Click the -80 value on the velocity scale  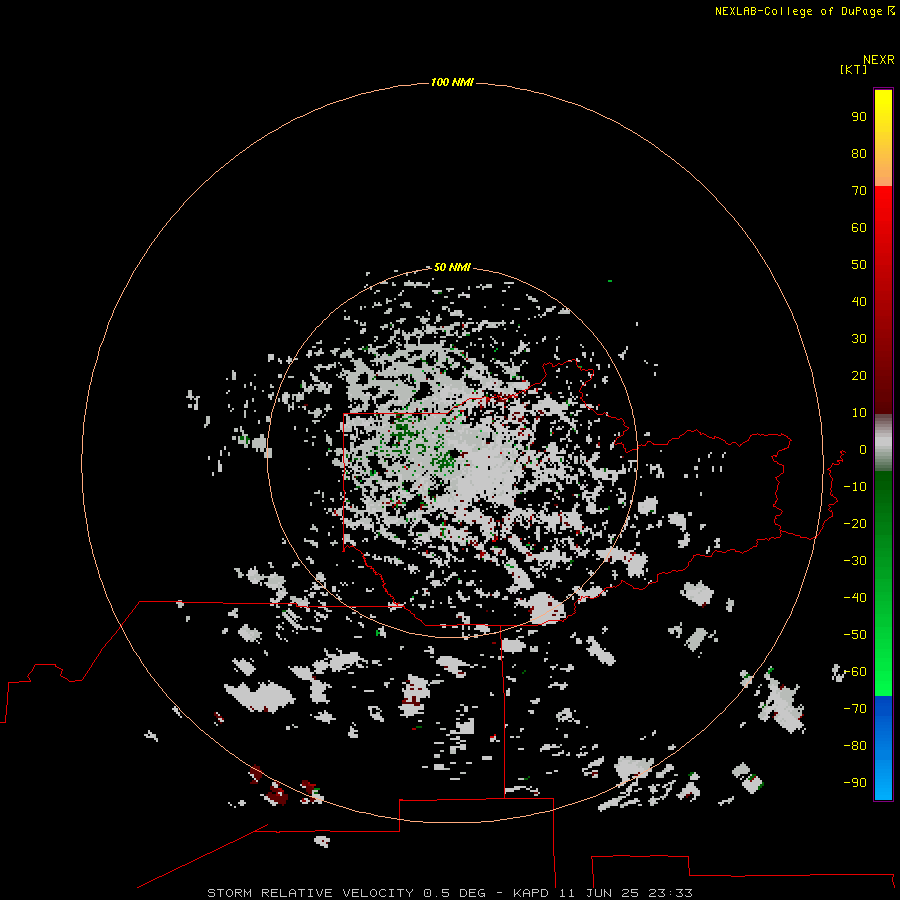pos(855,746)
